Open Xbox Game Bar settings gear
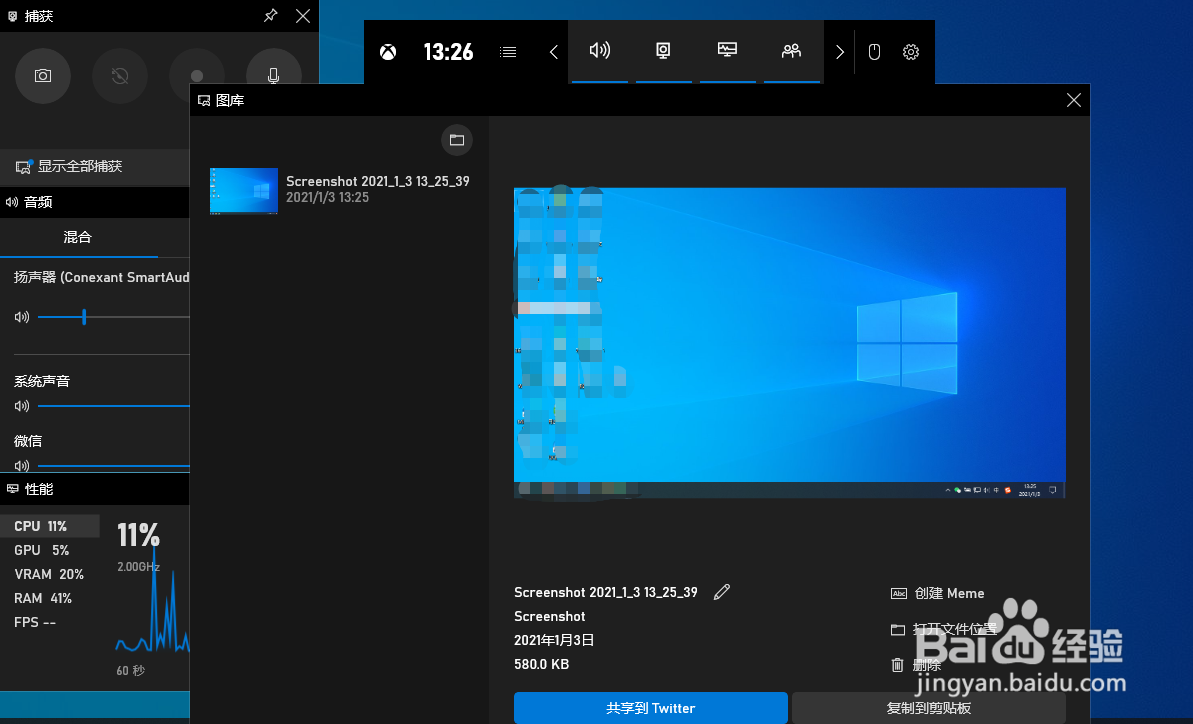The height and width of the screenshot is (724, 1193). (x=910, y=52)
